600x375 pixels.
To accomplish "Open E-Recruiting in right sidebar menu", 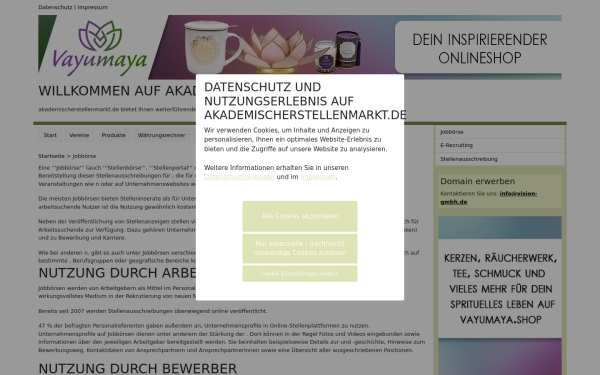I will point(500,145).
